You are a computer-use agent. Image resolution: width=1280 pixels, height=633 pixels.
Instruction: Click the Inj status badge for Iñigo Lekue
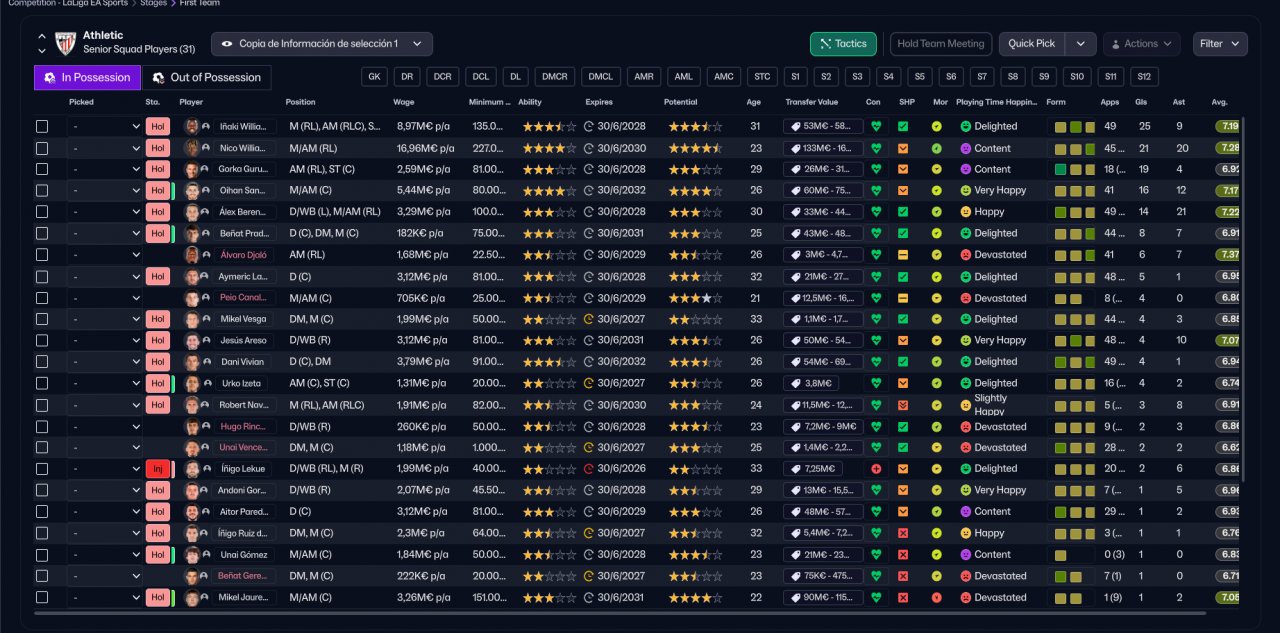(x=157, y=469)
